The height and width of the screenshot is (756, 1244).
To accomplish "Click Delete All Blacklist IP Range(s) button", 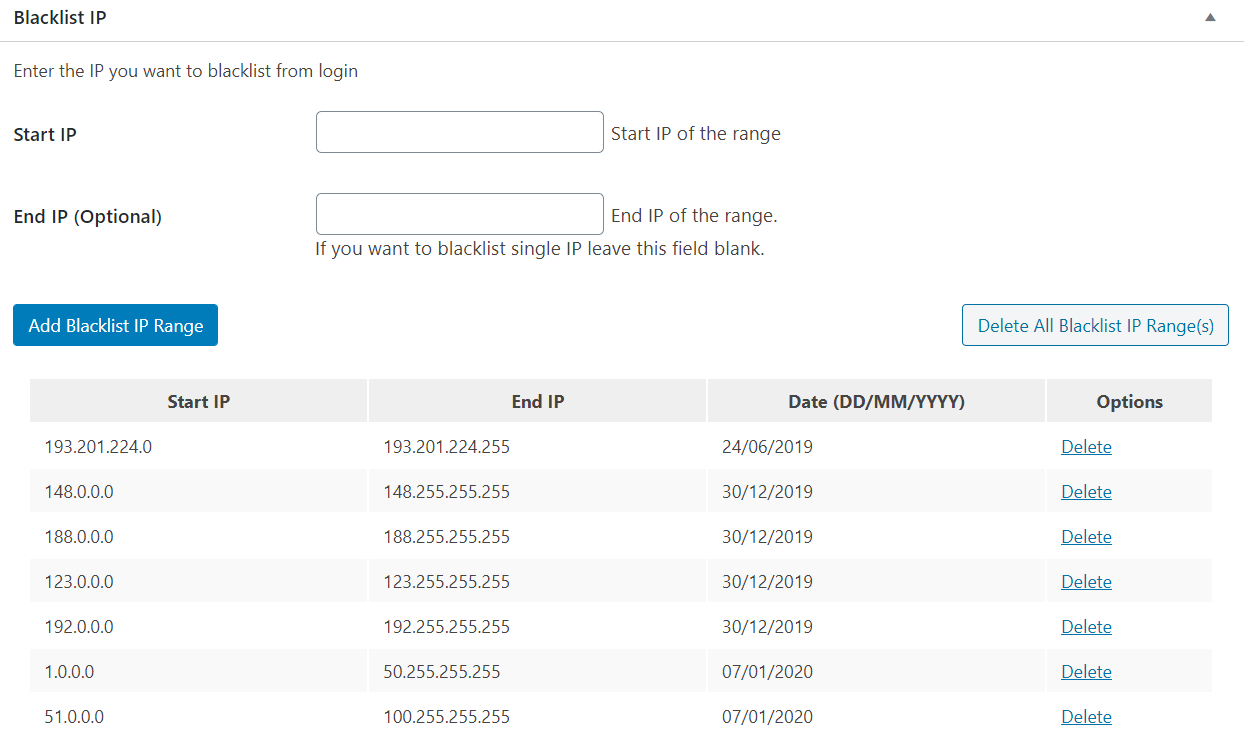I will tap(1095, 326).
